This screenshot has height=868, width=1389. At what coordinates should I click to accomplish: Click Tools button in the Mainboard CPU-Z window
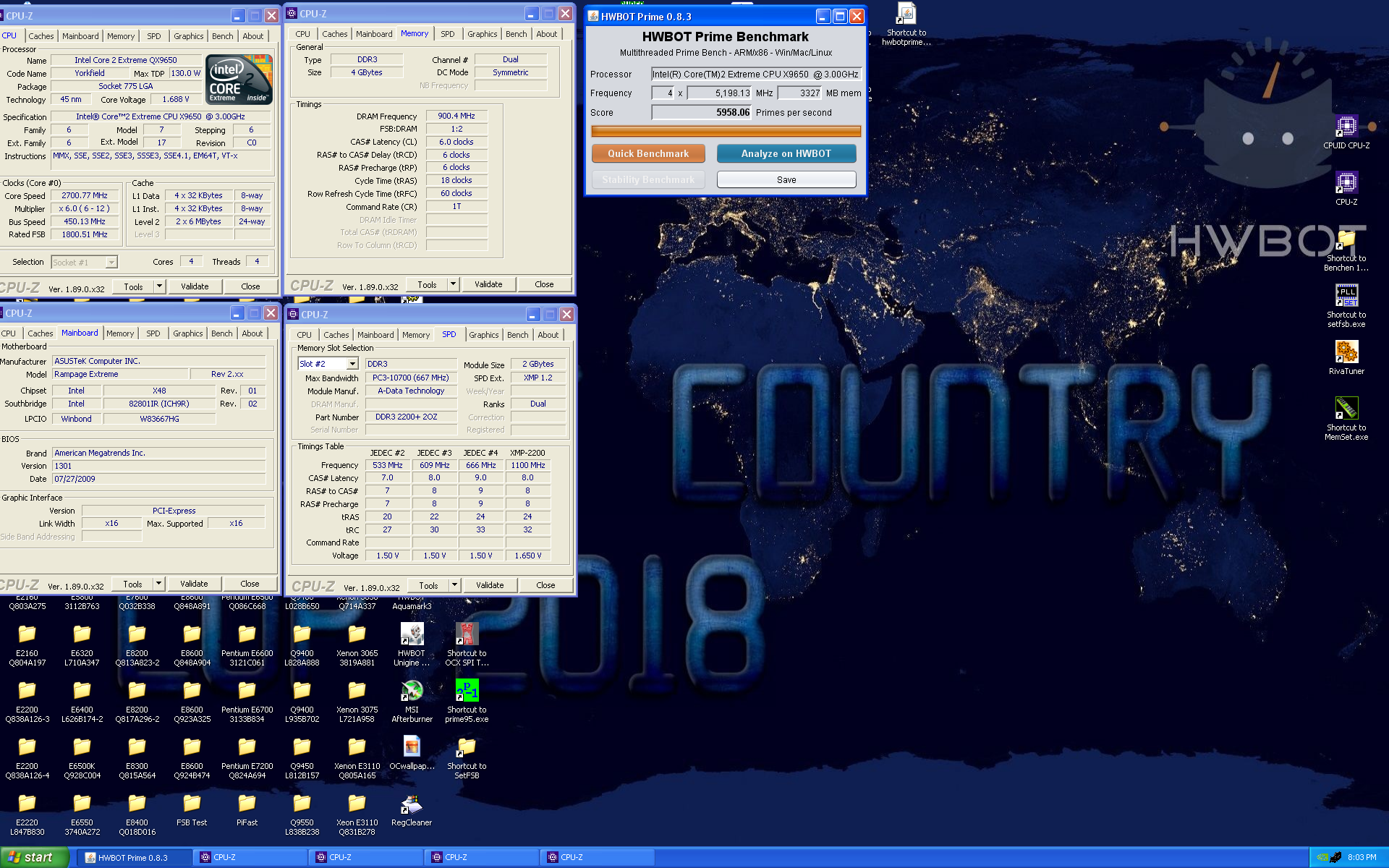pyautogui.click(x=132, y=584)
